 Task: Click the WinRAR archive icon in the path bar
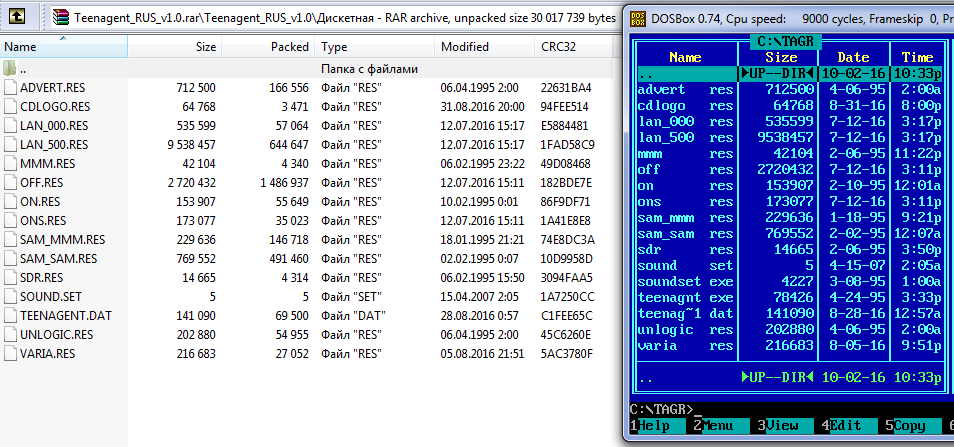pyautogui.click(x=61, y=18)
